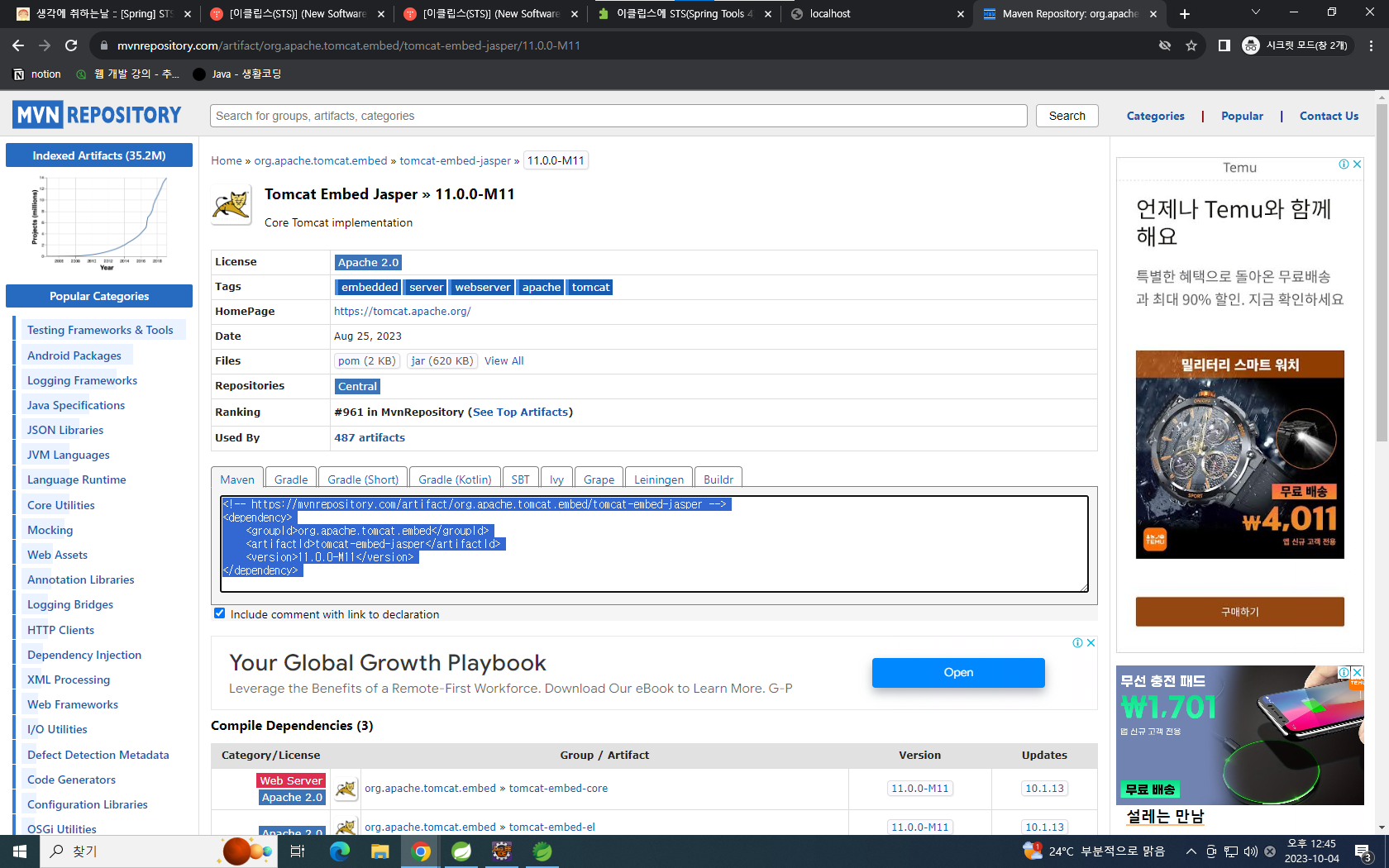The image size is (1389, 868).
Task: Open the Popular nav link
Action: tap(1242, 116)
